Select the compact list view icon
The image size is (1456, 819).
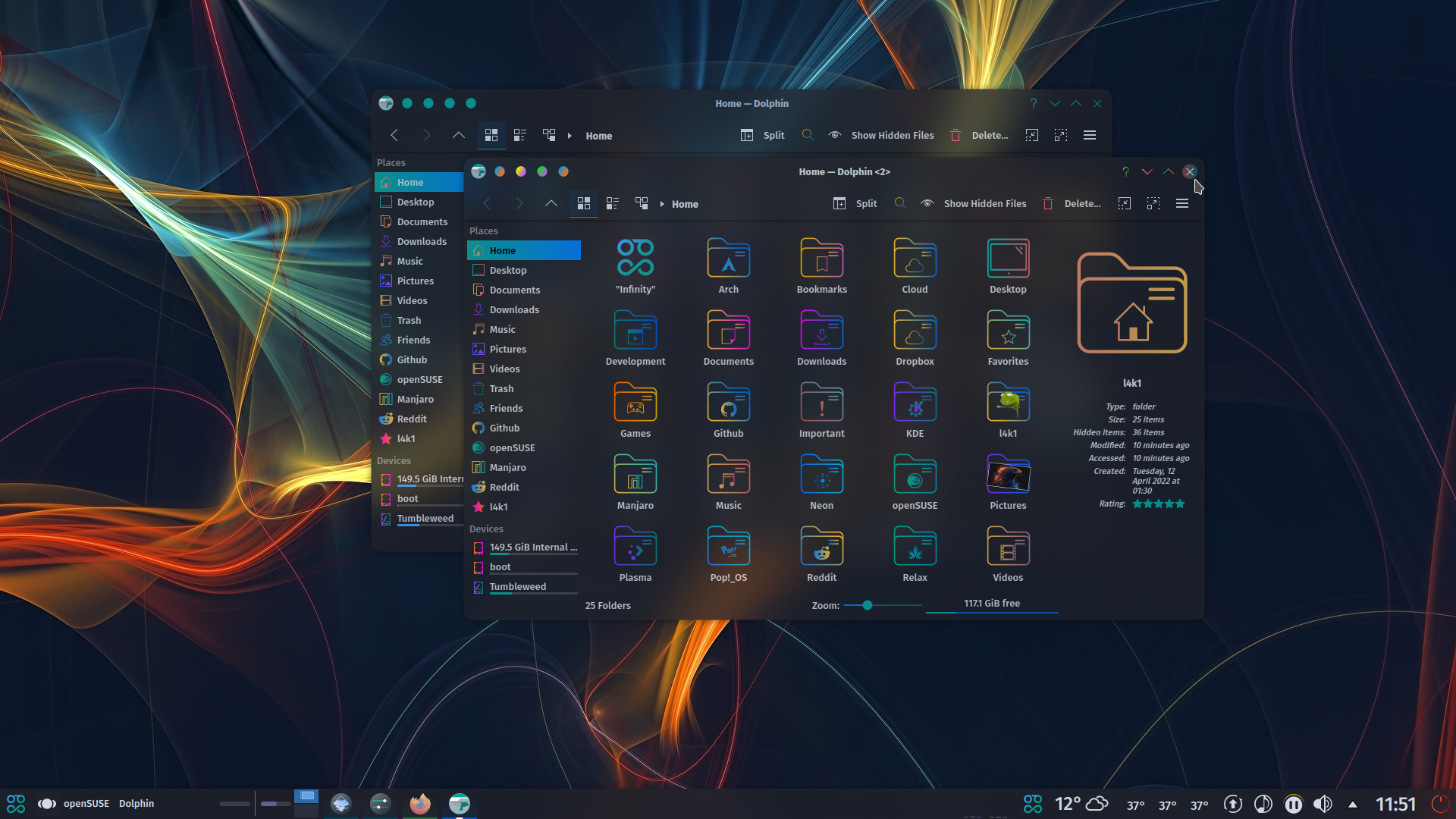(x=613, y=203)
